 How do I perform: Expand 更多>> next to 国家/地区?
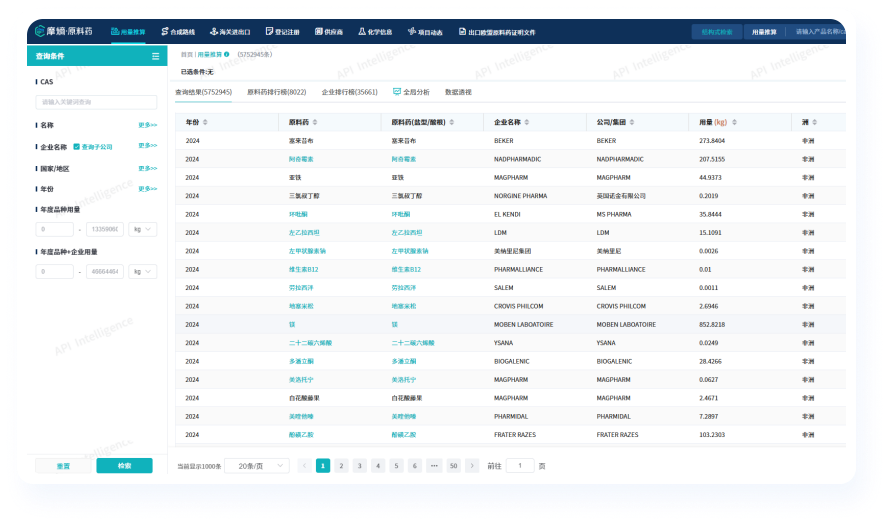[x=147, y=169]
